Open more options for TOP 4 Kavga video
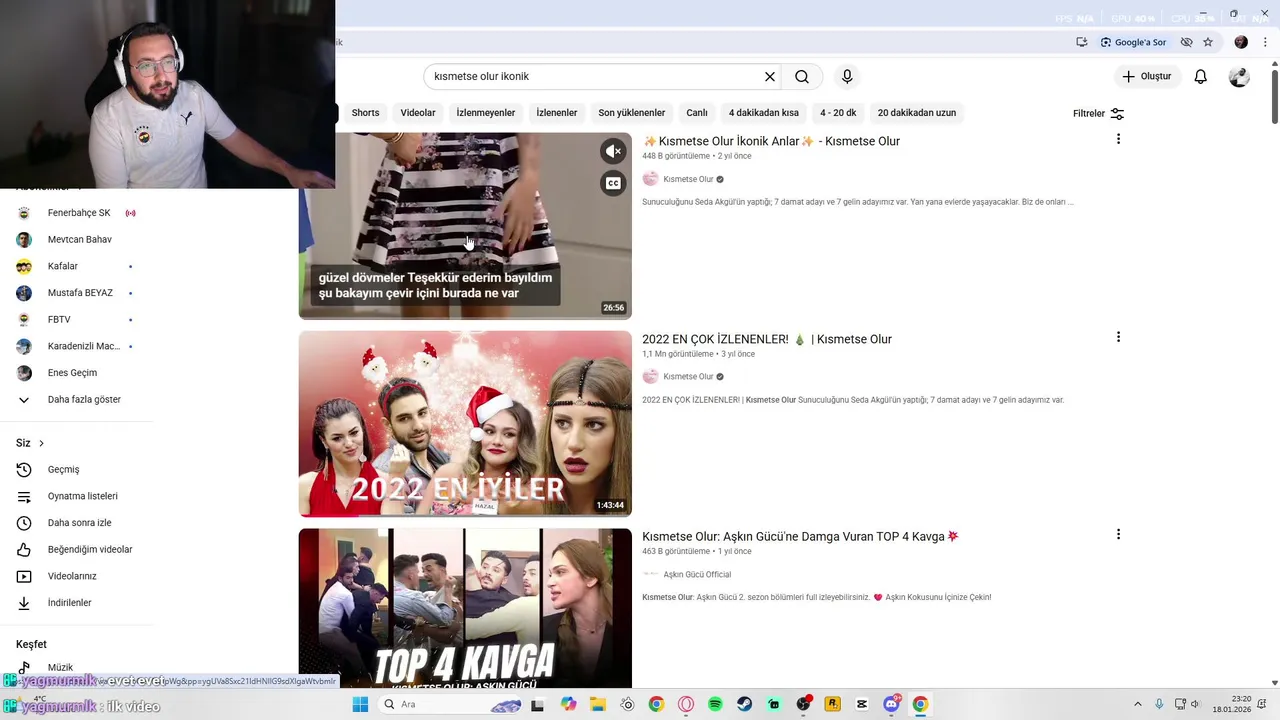This screenshot has height=720, width=1280. pos(1118,534)
